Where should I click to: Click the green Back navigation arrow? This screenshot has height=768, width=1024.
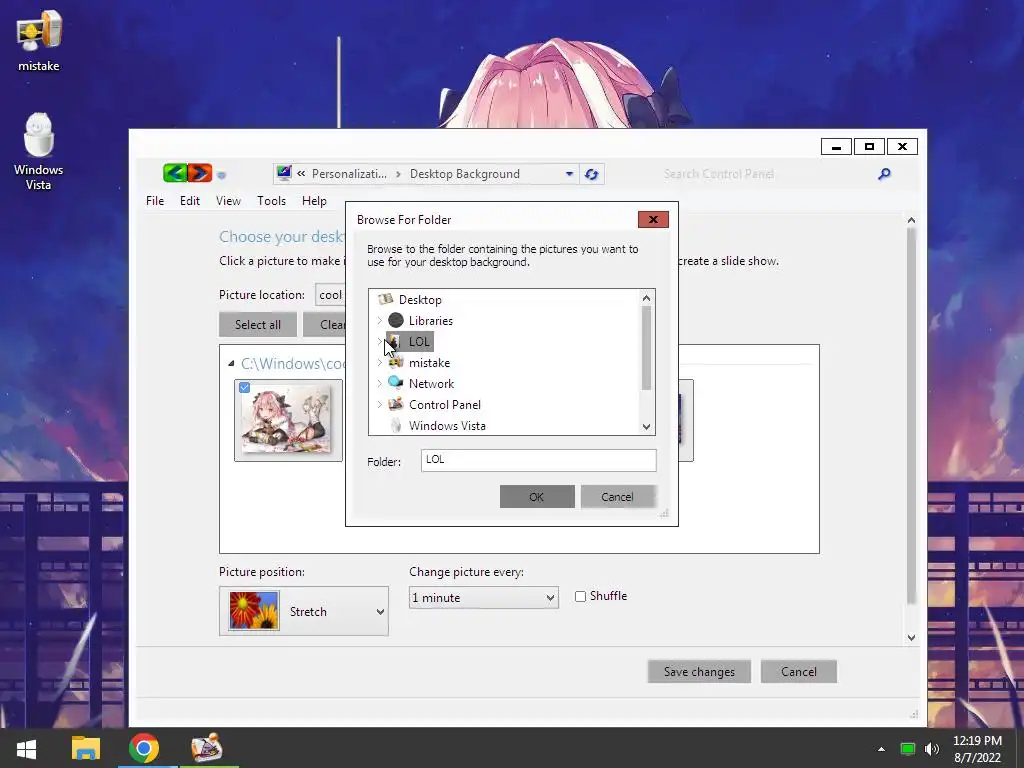[175, 173]
